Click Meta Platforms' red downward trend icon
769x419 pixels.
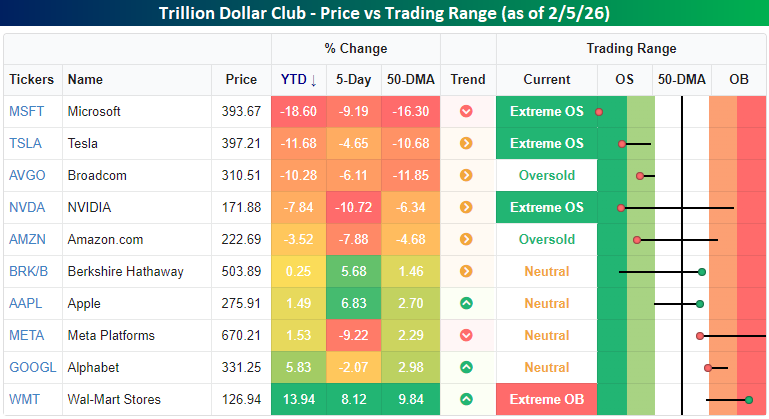(466, 335)
